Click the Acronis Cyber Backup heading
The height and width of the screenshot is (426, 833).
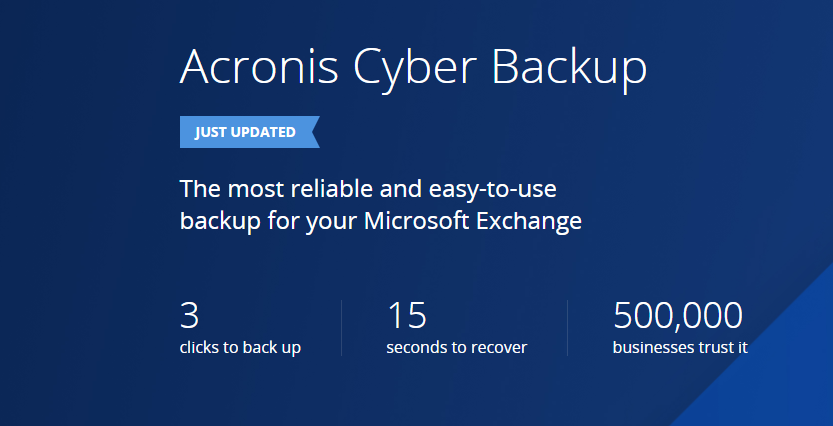[x=413, y=67]
